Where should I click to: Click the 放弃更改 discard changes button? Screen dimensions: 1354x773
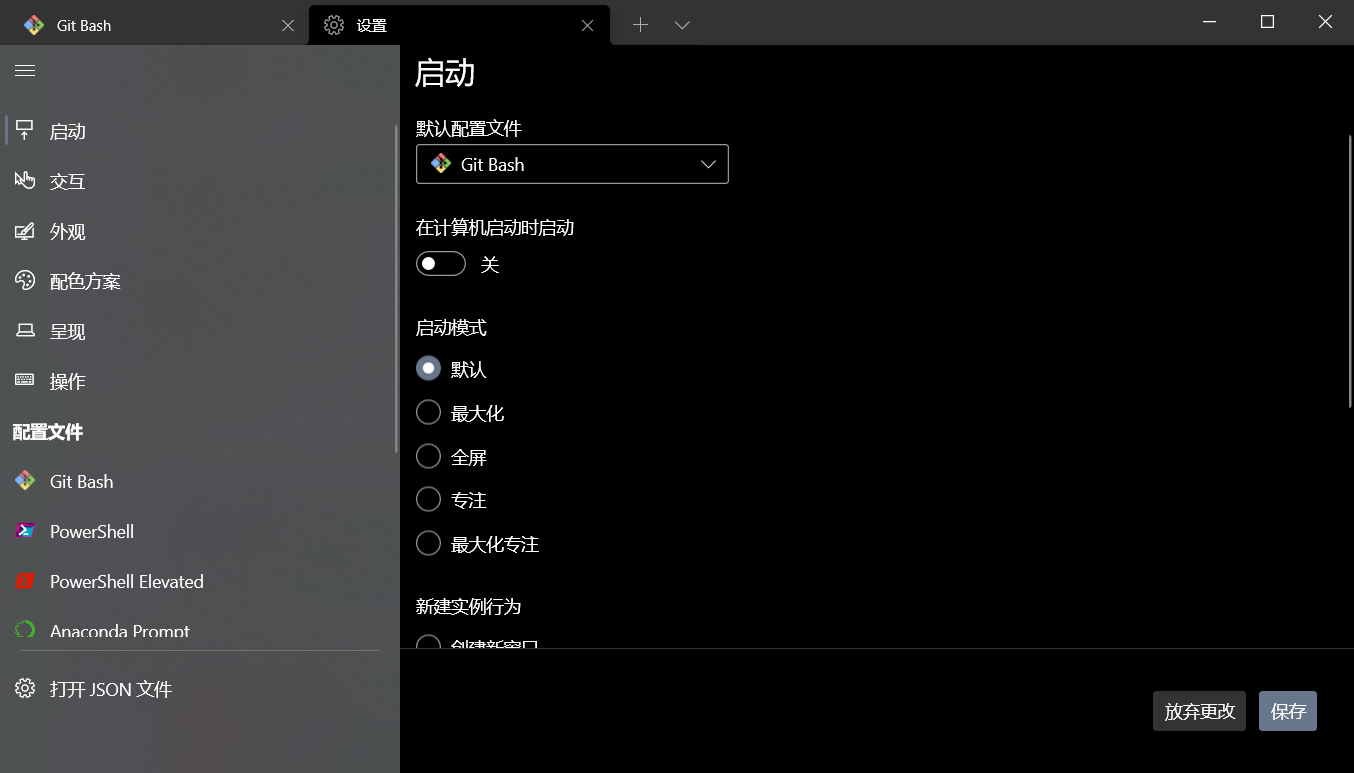click(x=1200, y=711)
